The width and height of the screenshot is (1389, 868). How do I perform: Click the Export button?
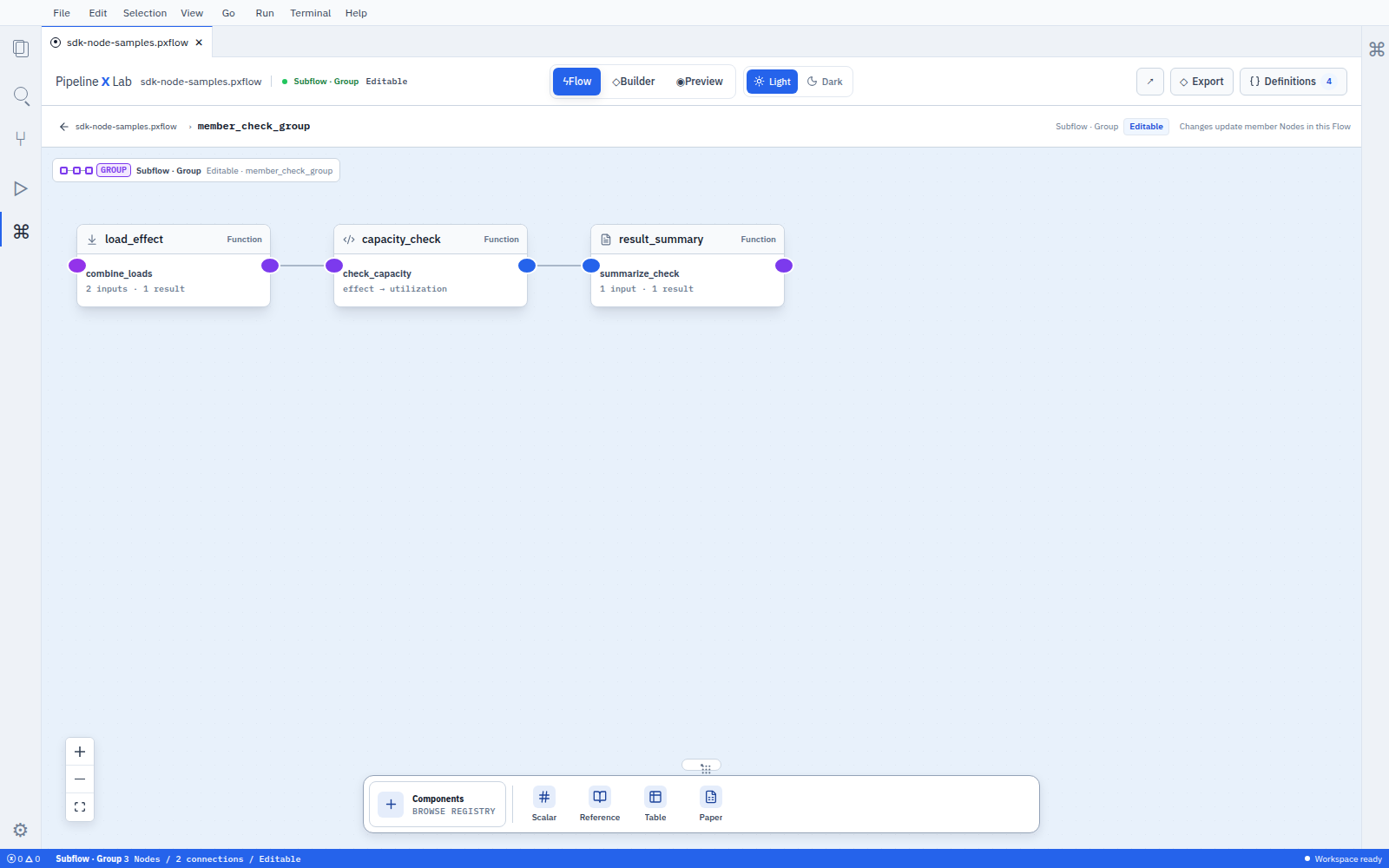point(1201,82)
